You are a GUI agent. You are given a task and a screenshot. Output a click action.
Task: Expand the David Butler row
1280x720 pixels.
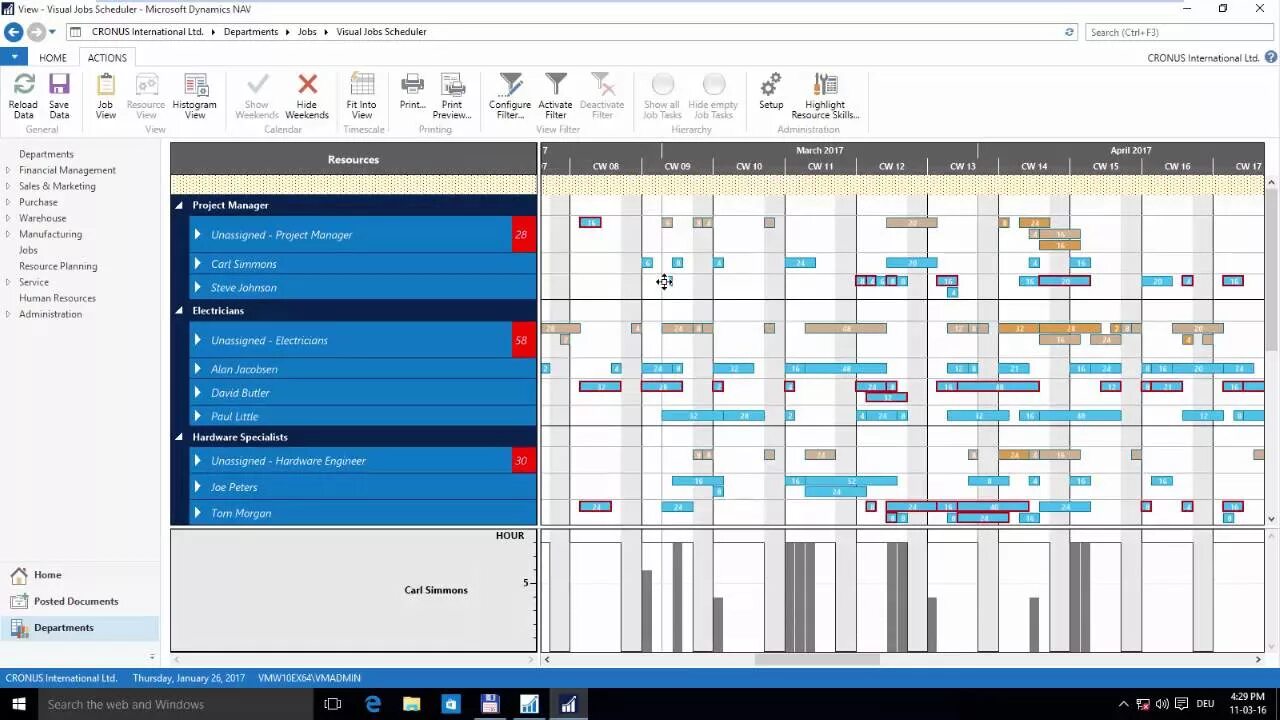point(197,392)
